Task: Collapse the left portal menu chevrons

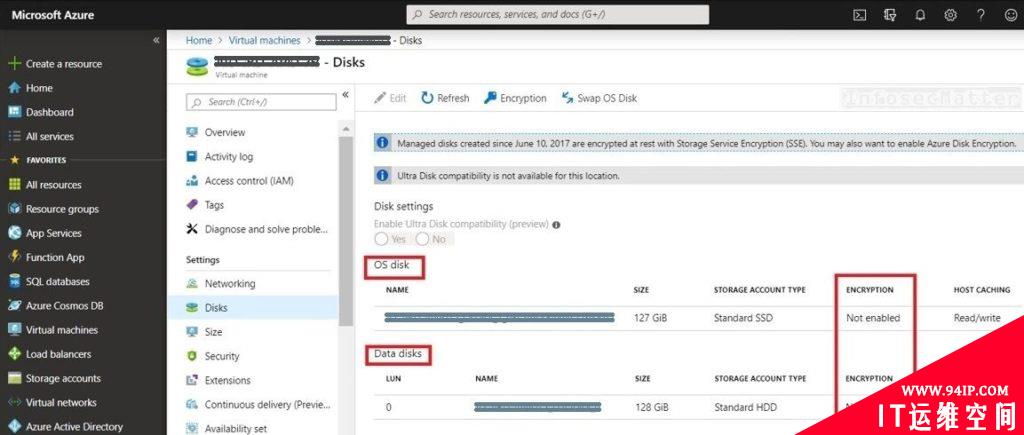Action: coord(156,40)
